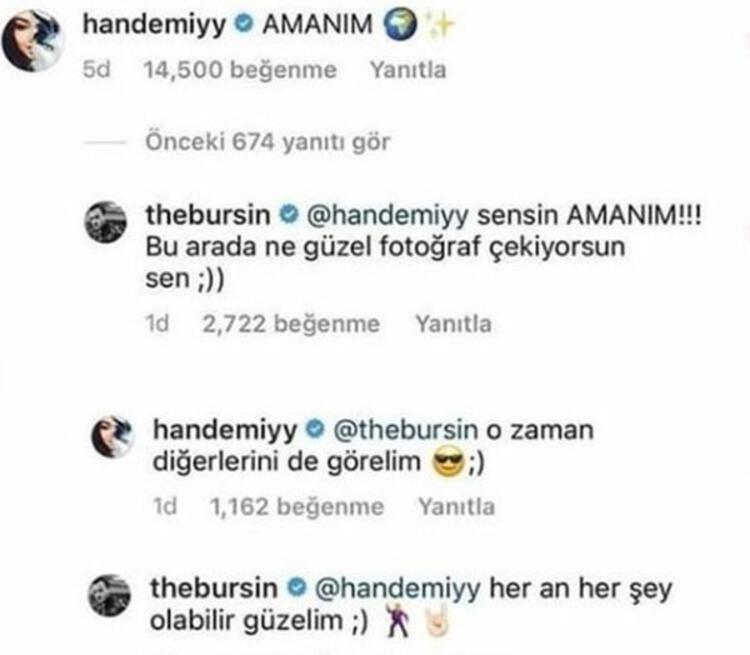This screenshot has height=655, width=750.
Task: Click verified badge on first theburSin reply
Action: click(x=289, y=215)
